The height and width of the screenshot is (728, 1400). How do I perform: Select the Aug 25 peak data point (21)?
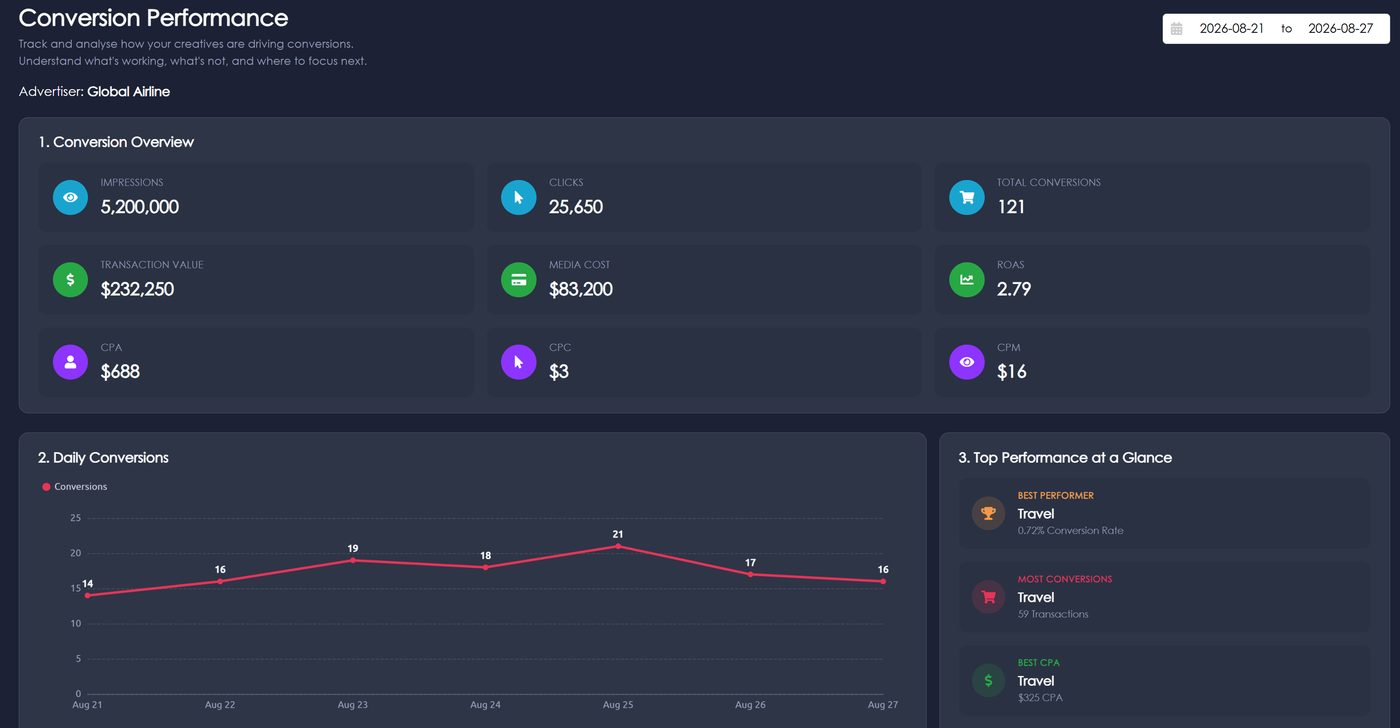tap(618, 546)
